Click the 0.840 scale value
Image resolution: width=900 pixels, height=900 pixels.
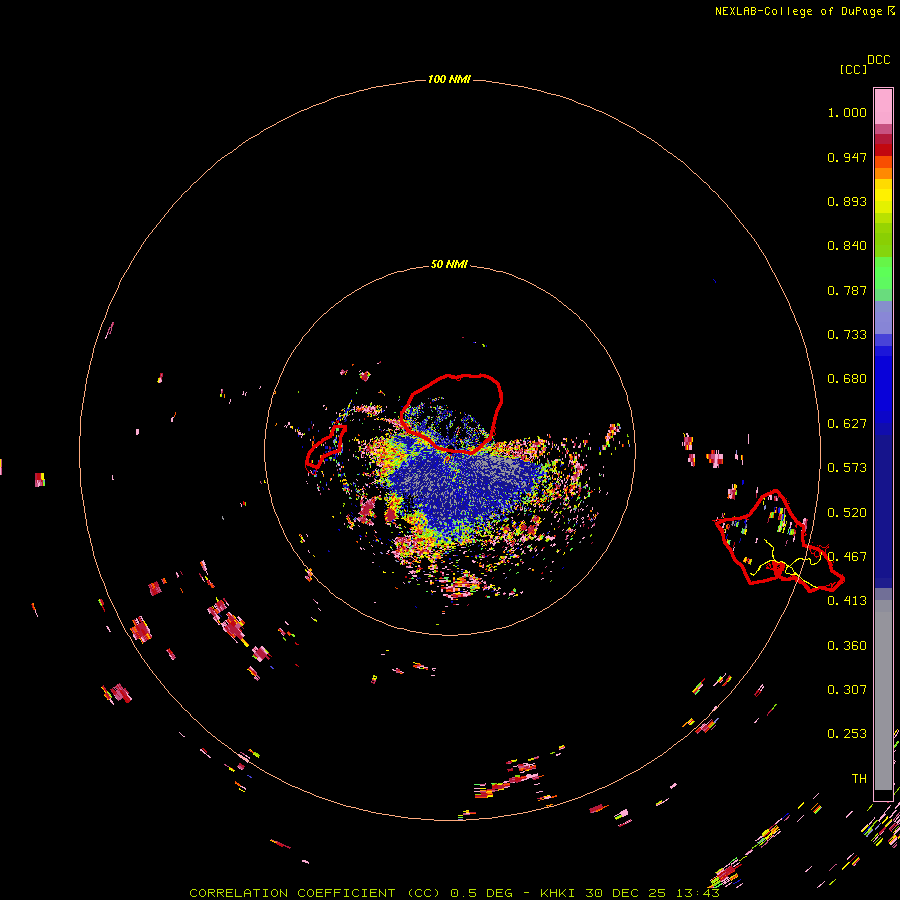click(847, 246)
